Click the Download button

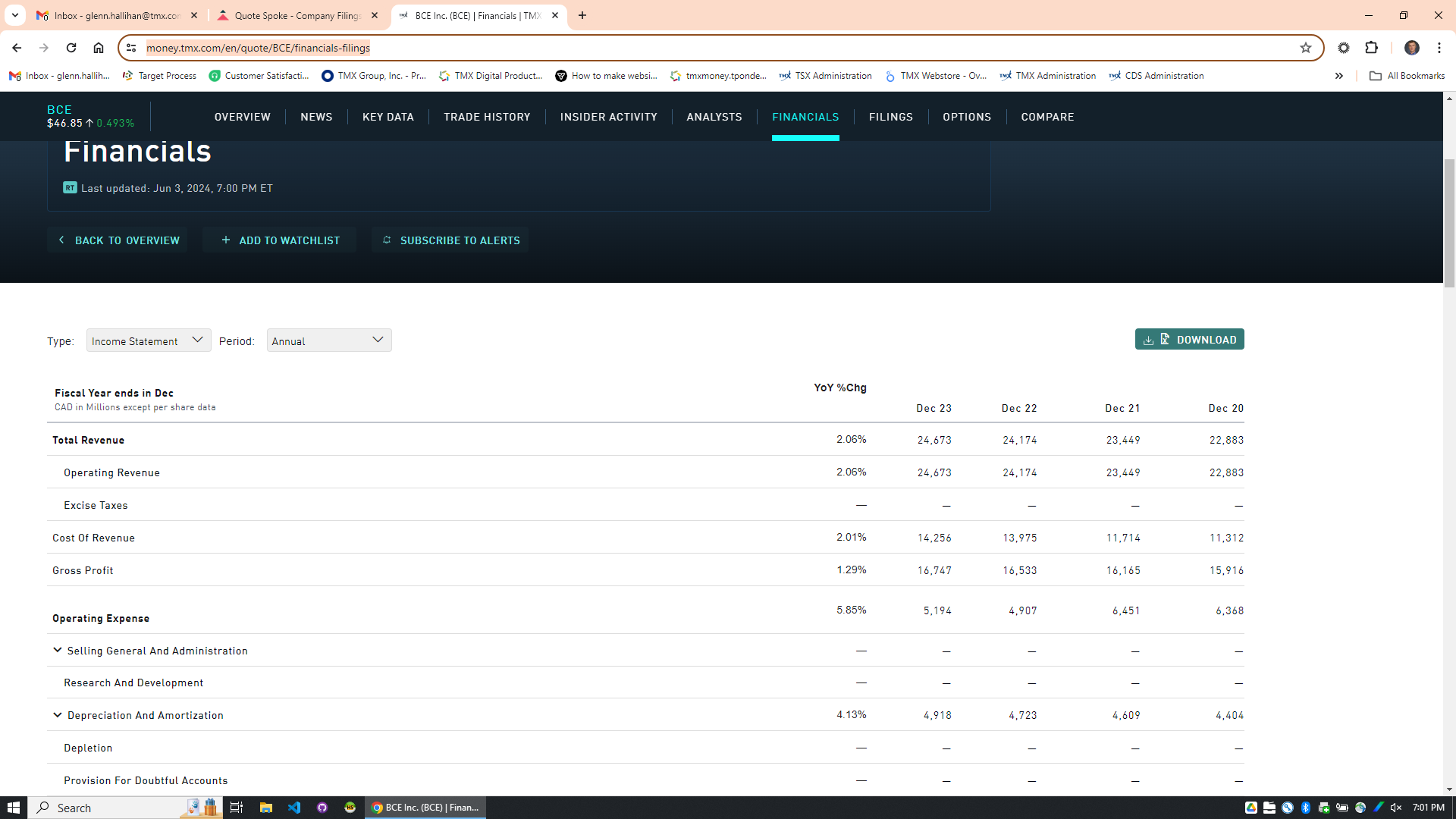1189,340
